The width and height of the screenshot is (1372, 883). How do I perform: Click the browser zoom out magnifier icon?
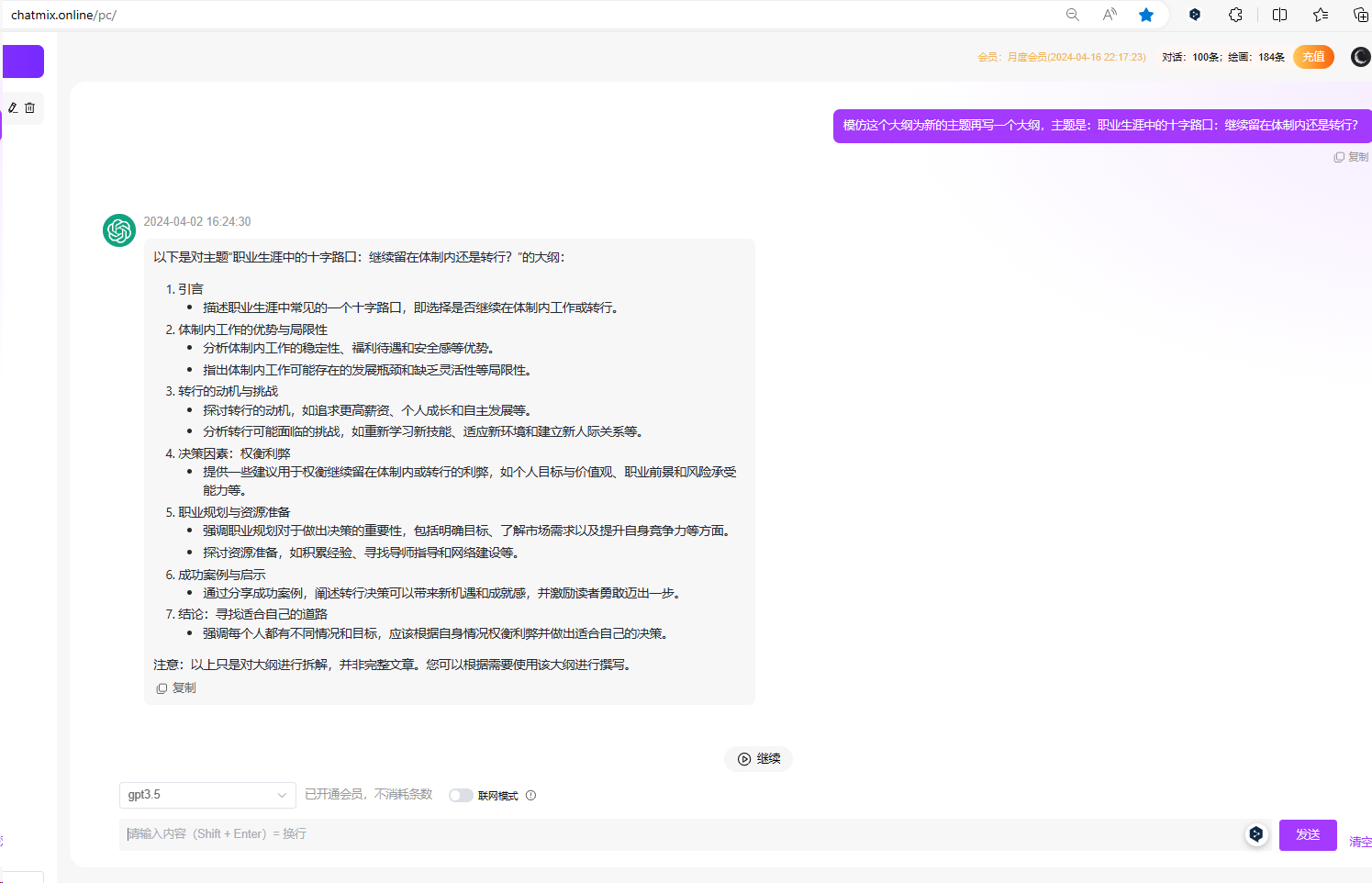pos(1072,15)
